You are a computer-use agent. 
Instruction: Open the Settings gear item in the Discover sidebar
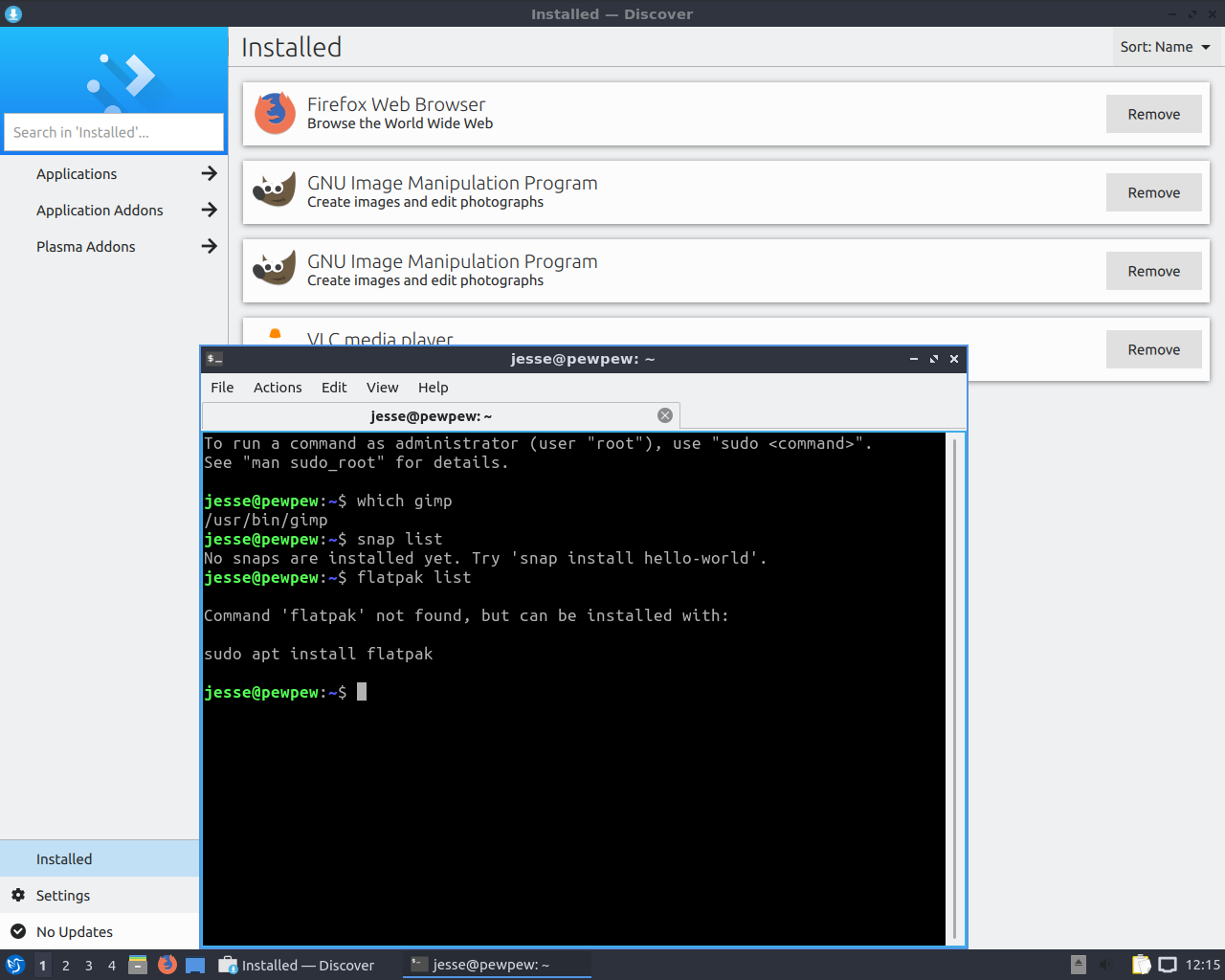100,896
